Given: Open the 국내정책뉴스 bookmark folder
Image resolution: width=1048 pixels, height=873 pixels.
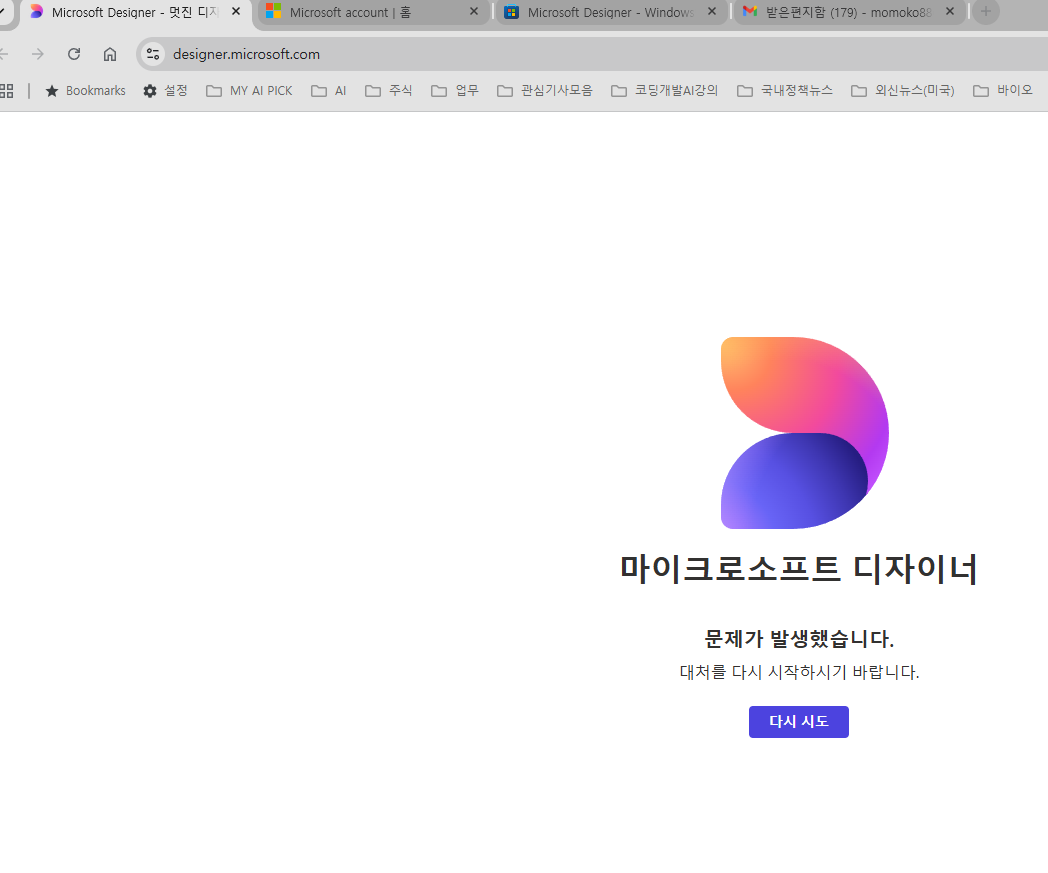Looking at the screenshot, I should point(785,91).
